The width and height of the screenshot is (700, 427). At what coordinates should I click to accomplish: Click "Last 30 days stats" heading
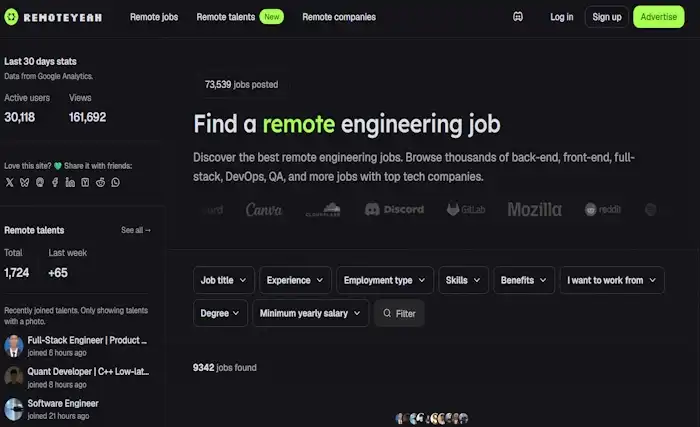(40, 61)
